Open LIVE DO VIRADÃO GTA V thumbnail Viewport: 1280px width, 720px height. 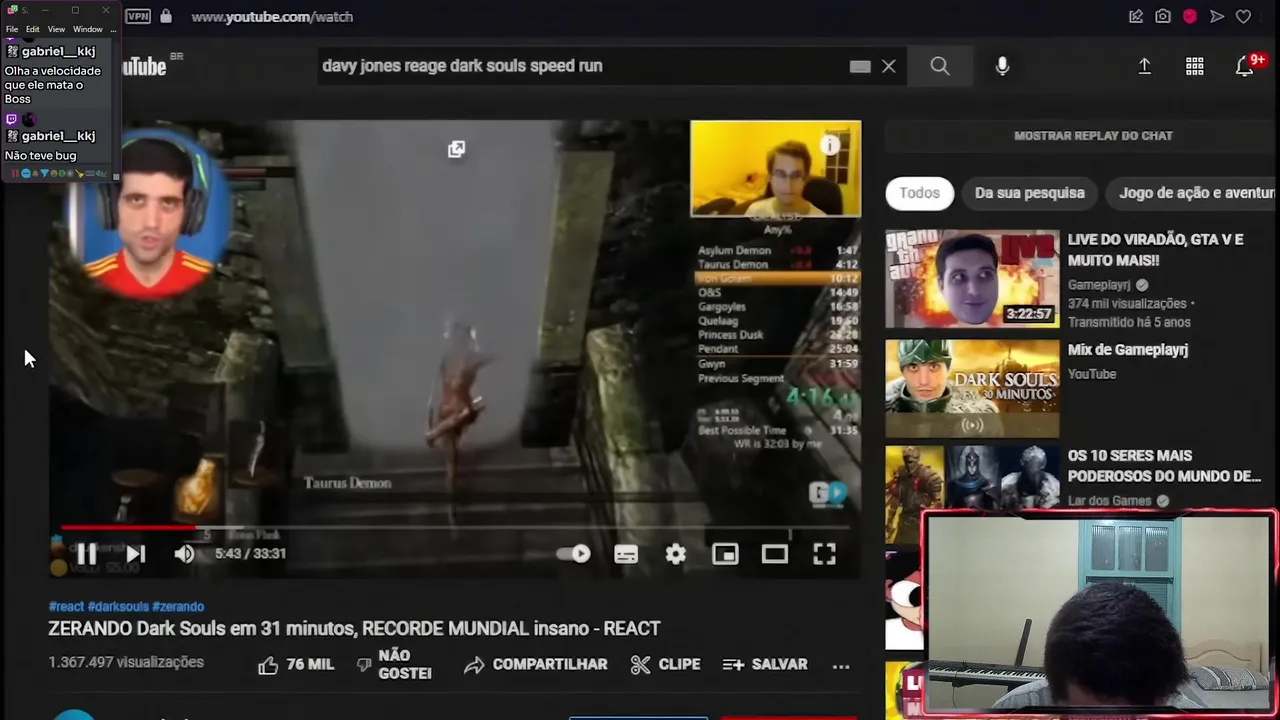[x=972, y=279]
